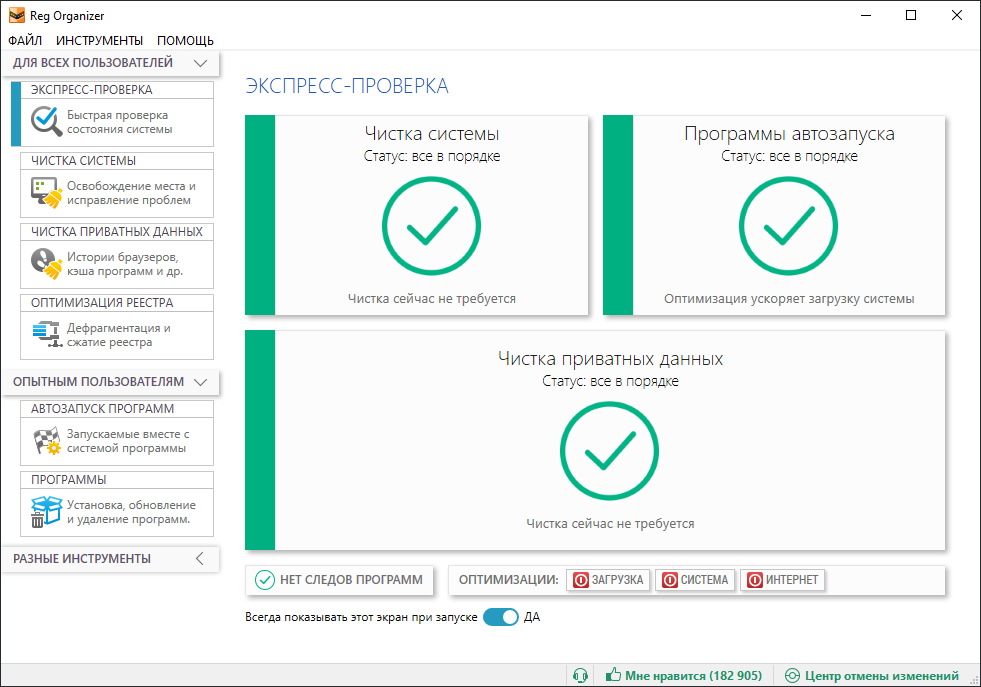Viewport: 981px width, 687px height.
Task: Open Центр отмены изменений link
Action: [872, 676]
